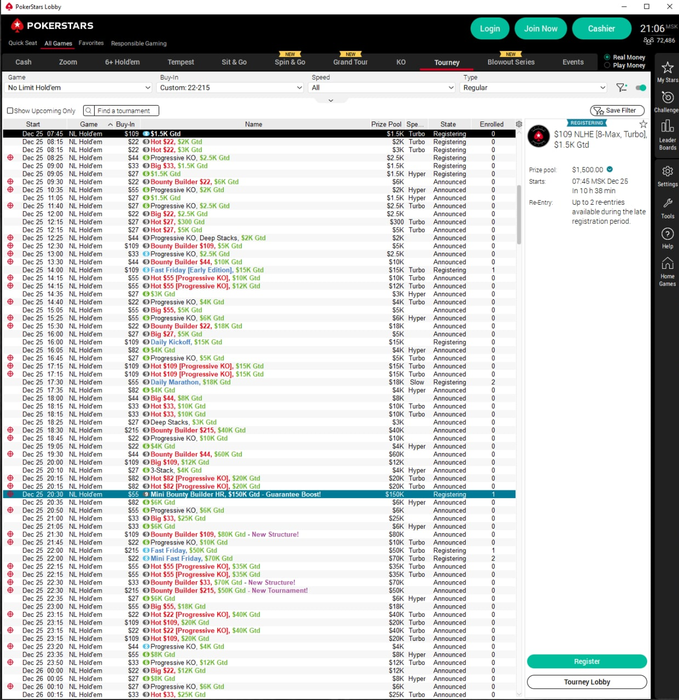
Task: Switch to the Grand Tour tab
Action: tap(350, 62)
